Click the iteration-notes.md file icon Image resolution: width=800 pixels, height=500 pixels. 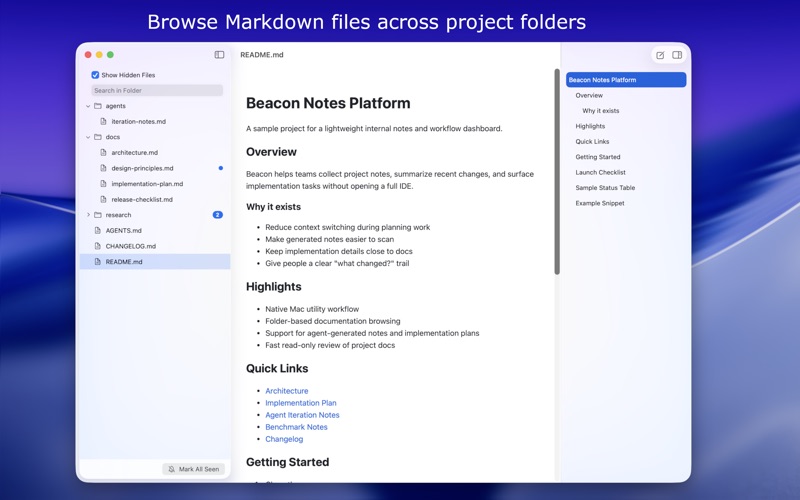(x=104, y=121)
